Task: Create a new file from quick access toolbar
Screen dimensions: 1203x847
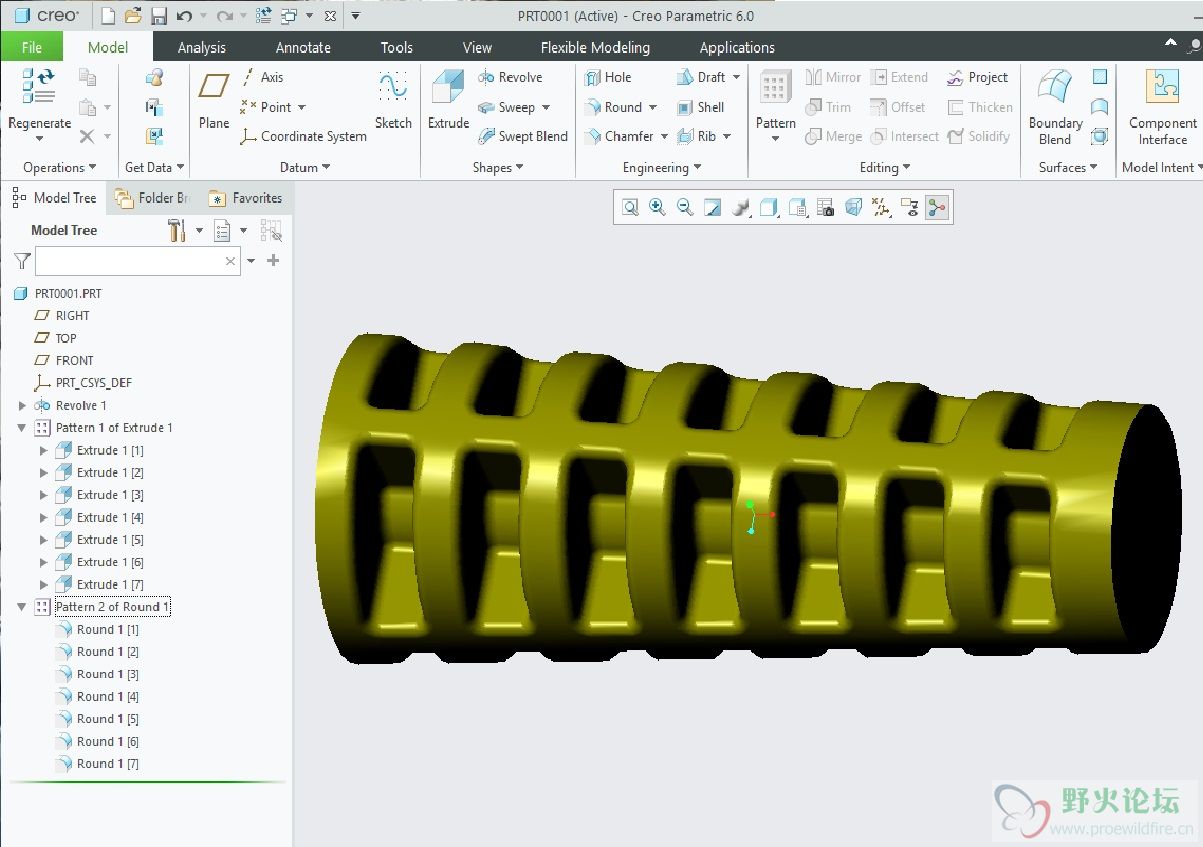Action: (x=108, y=16)
